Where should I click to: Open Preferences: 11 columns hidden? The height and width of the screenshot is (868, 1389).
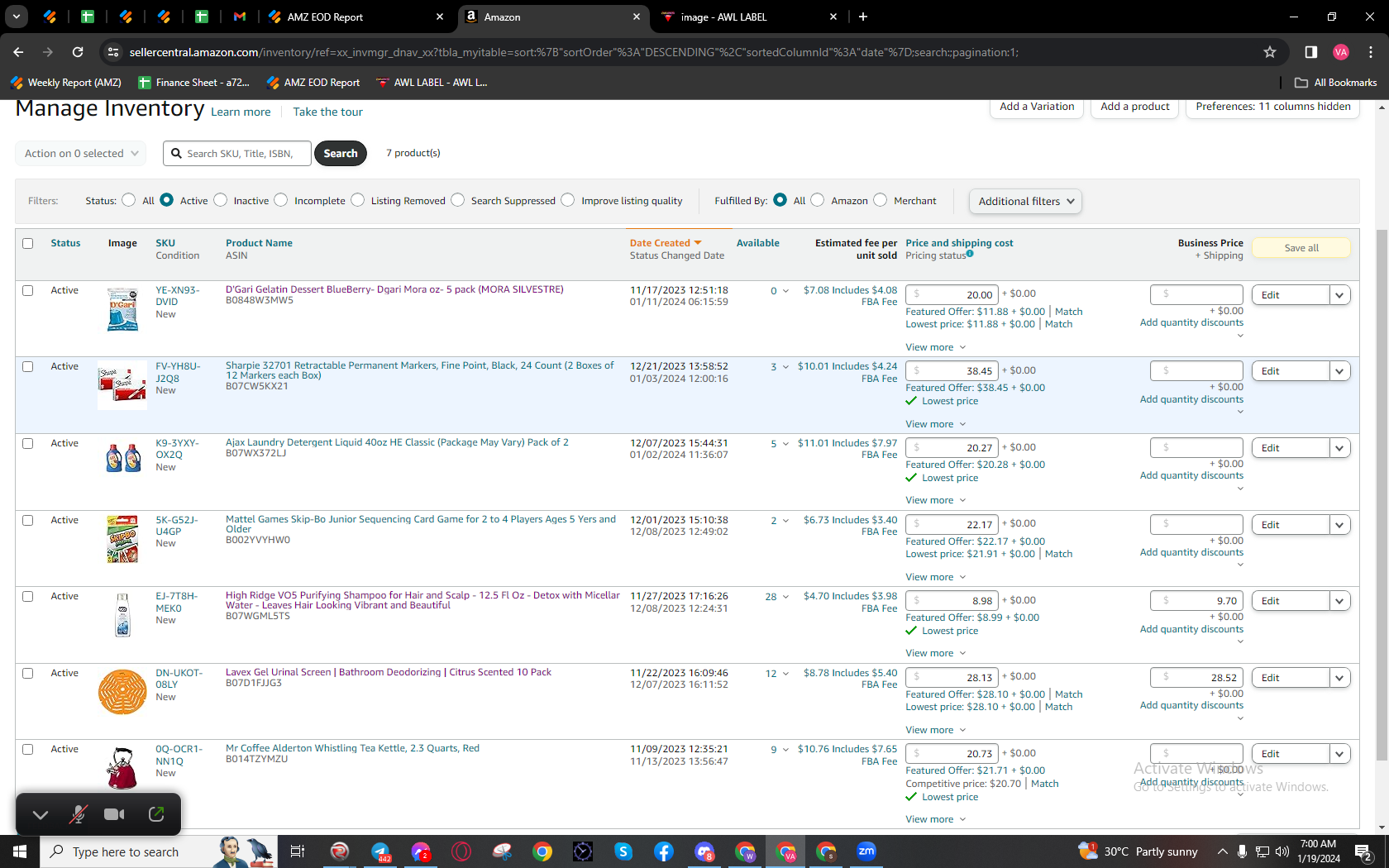point(1273,107)
